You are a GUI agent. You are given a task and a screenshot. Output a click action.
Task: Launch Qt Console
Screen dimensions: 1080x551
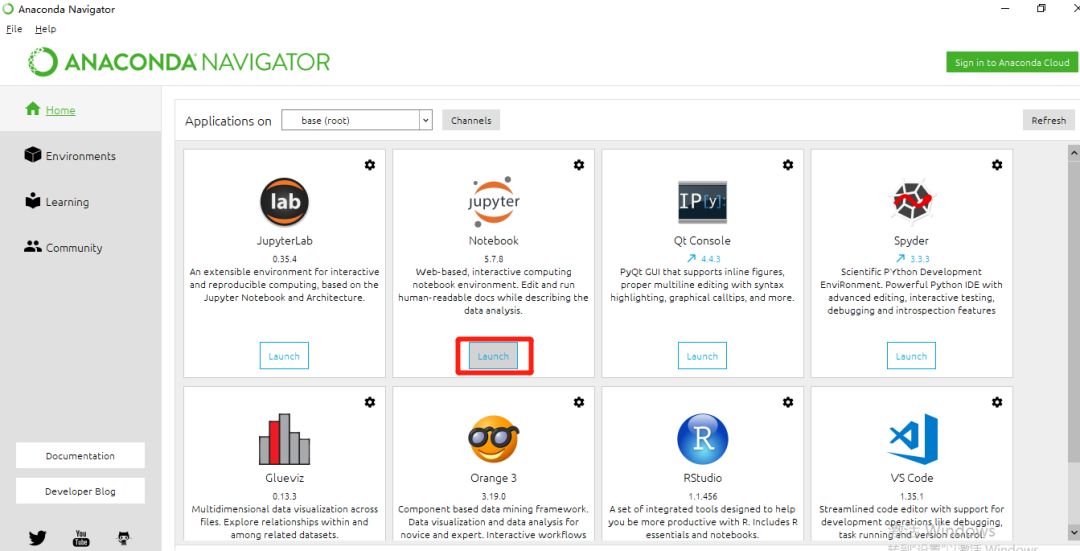coord(703,356)
